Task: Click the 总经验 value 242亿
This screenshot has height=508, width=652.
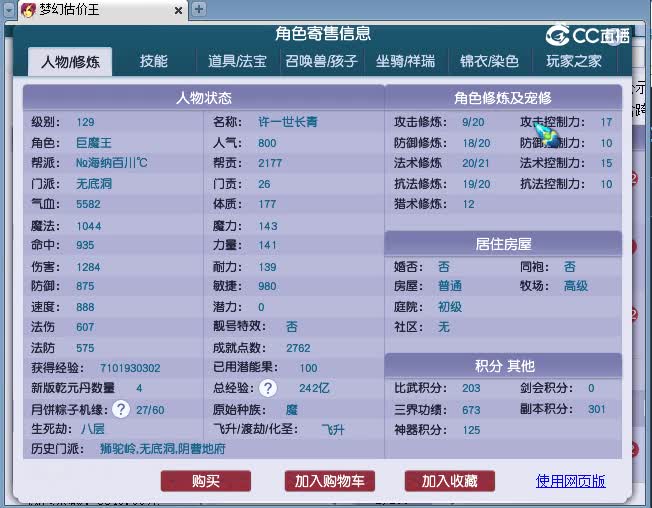Action: pyautogui.click(x=314, y=388)
